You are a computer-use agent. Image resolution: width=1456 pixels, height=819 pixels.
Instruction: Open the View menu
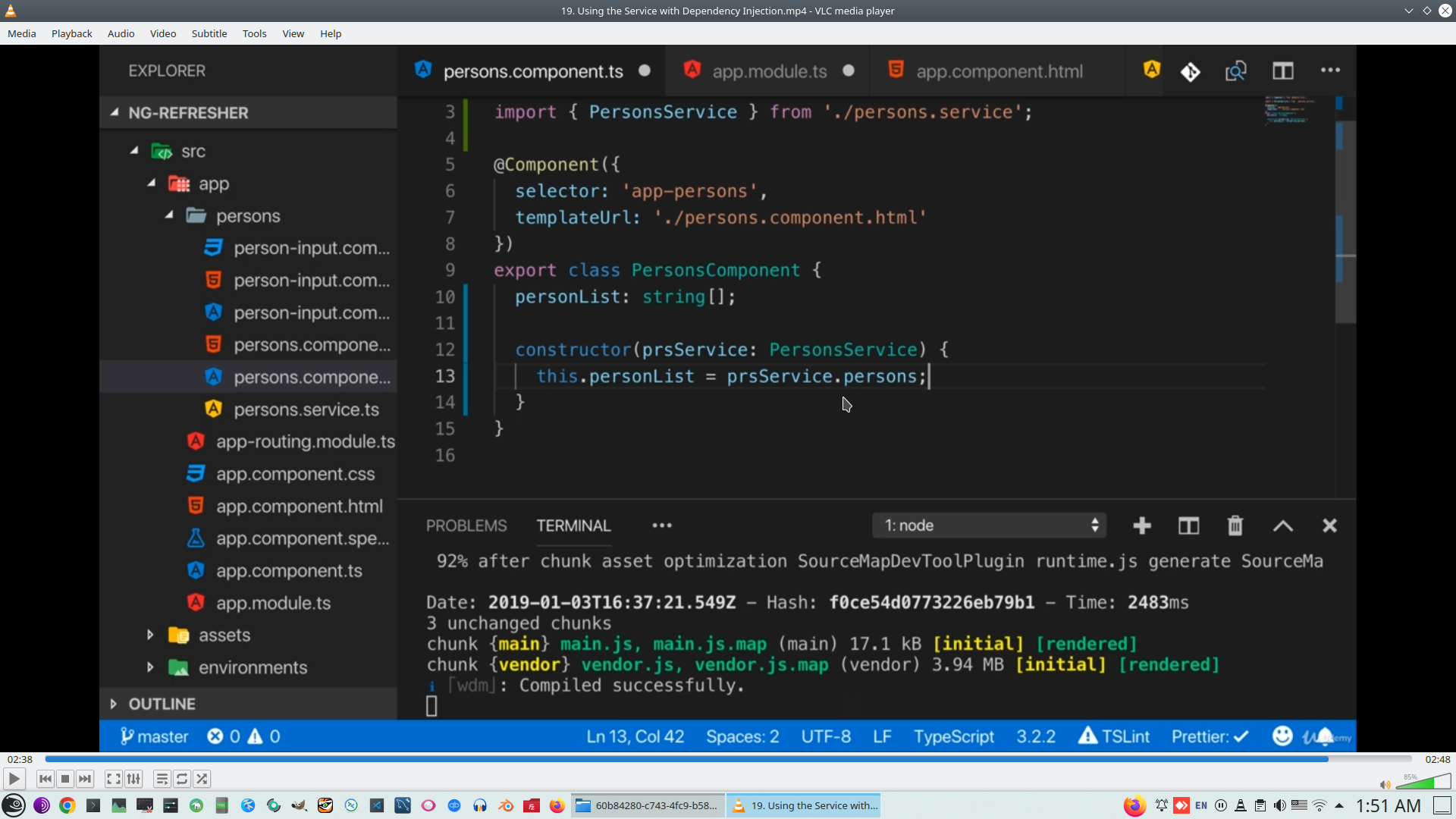click(x=293, y=33)
